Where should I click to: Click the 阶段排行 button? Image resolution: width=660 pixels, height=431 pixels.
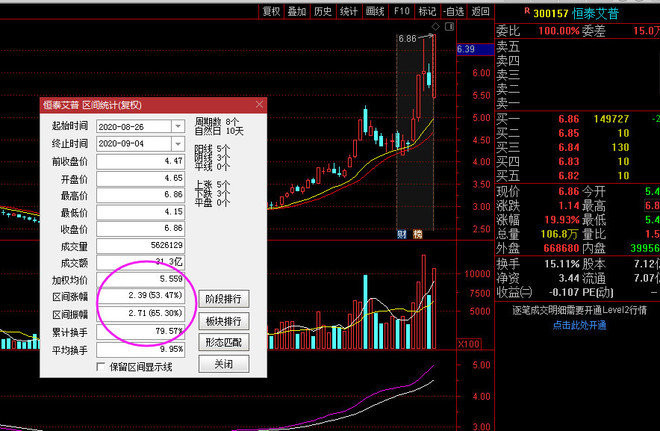pyautogui.click(x=223, y=299)
